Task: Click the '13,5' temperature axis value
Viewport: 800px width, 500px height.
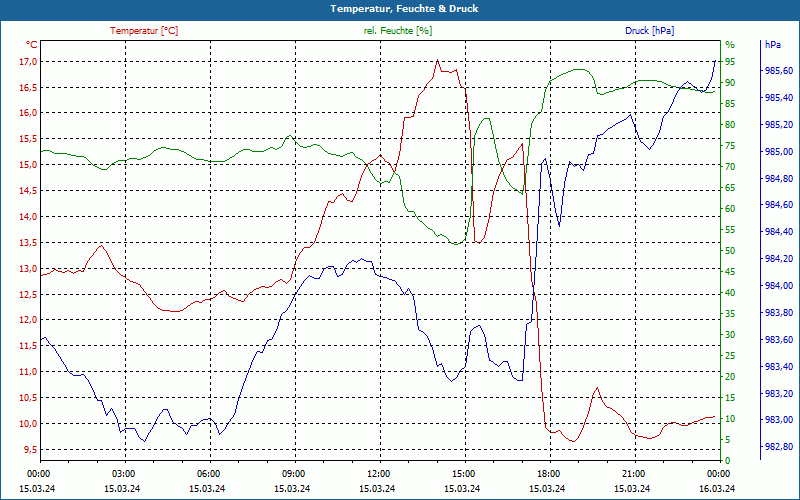Action: pos(29,243)
